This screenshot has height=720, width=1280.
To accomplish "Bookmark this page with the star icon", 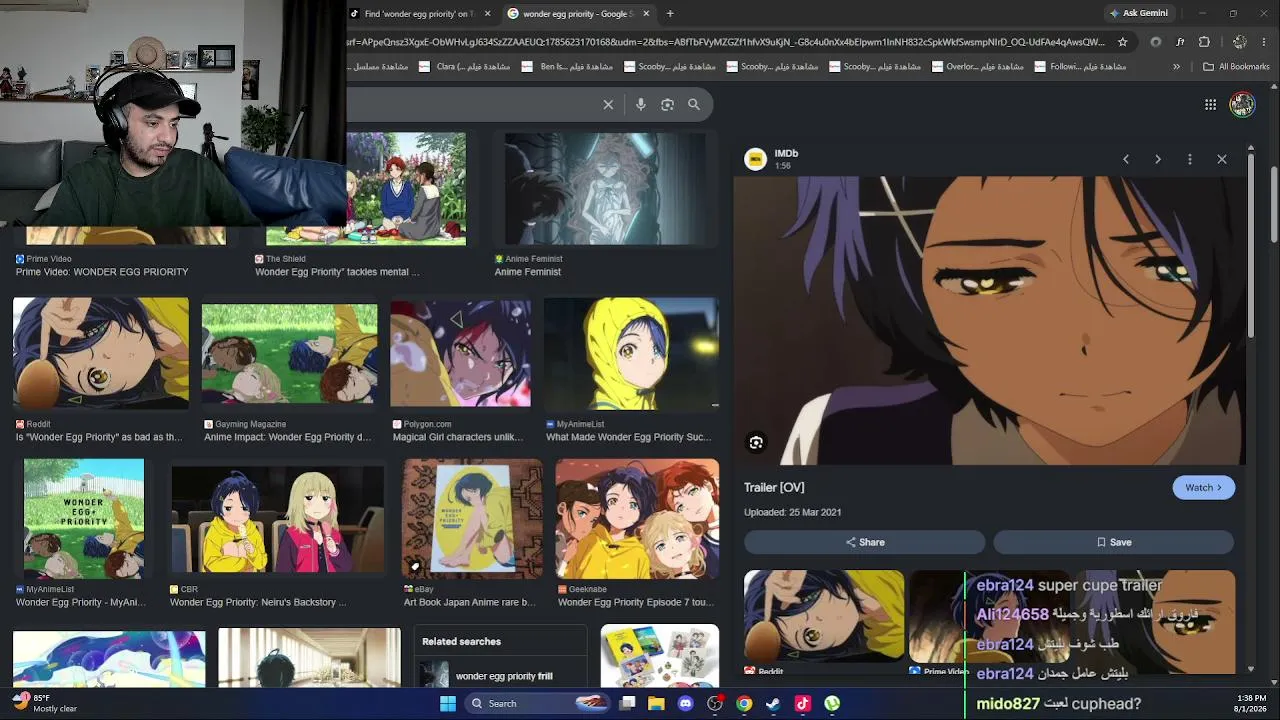I will 1123,42.
